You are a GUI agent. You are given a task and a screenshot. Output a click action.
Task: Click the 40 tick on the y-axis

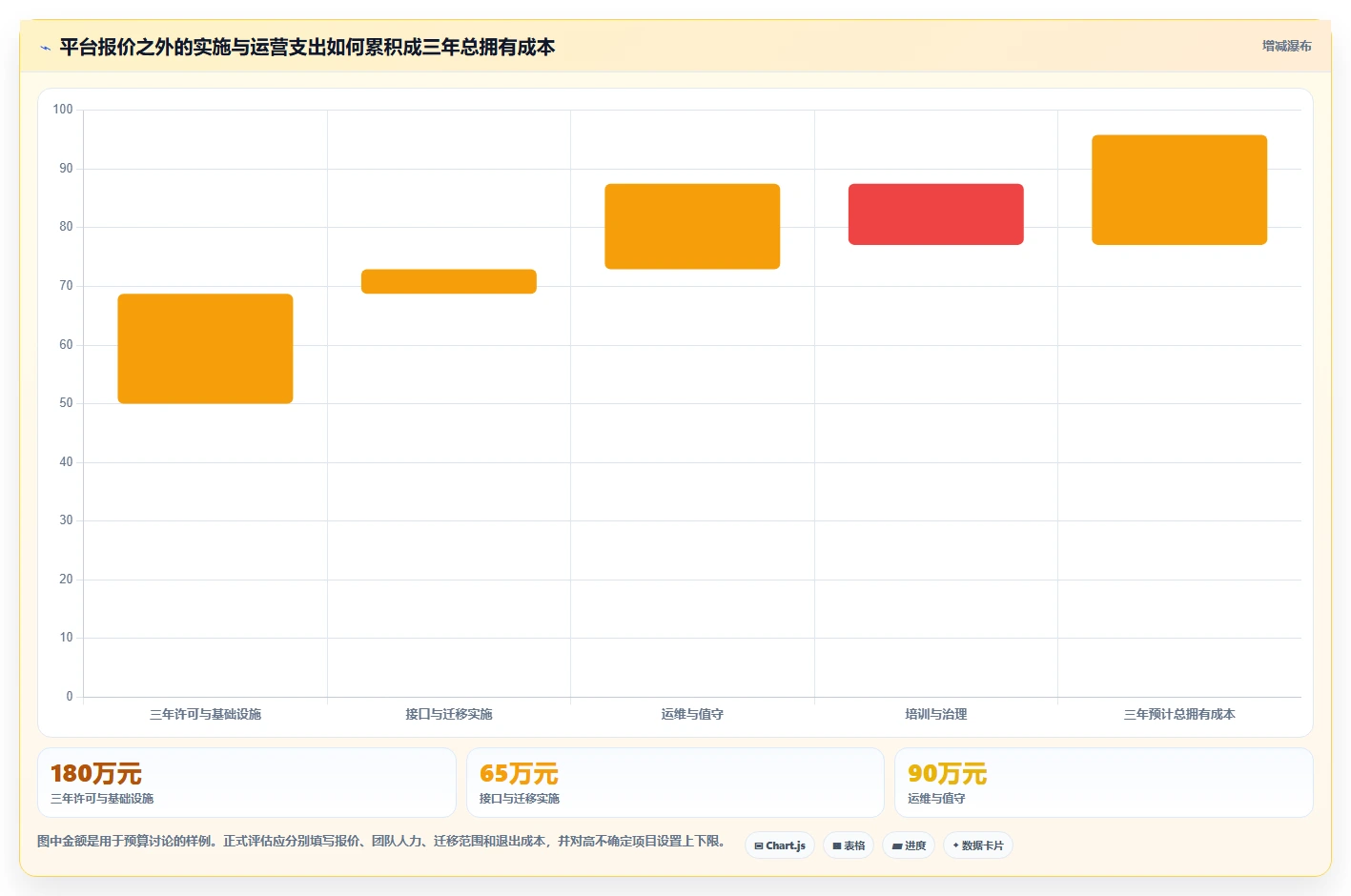[x=66, y=462]
